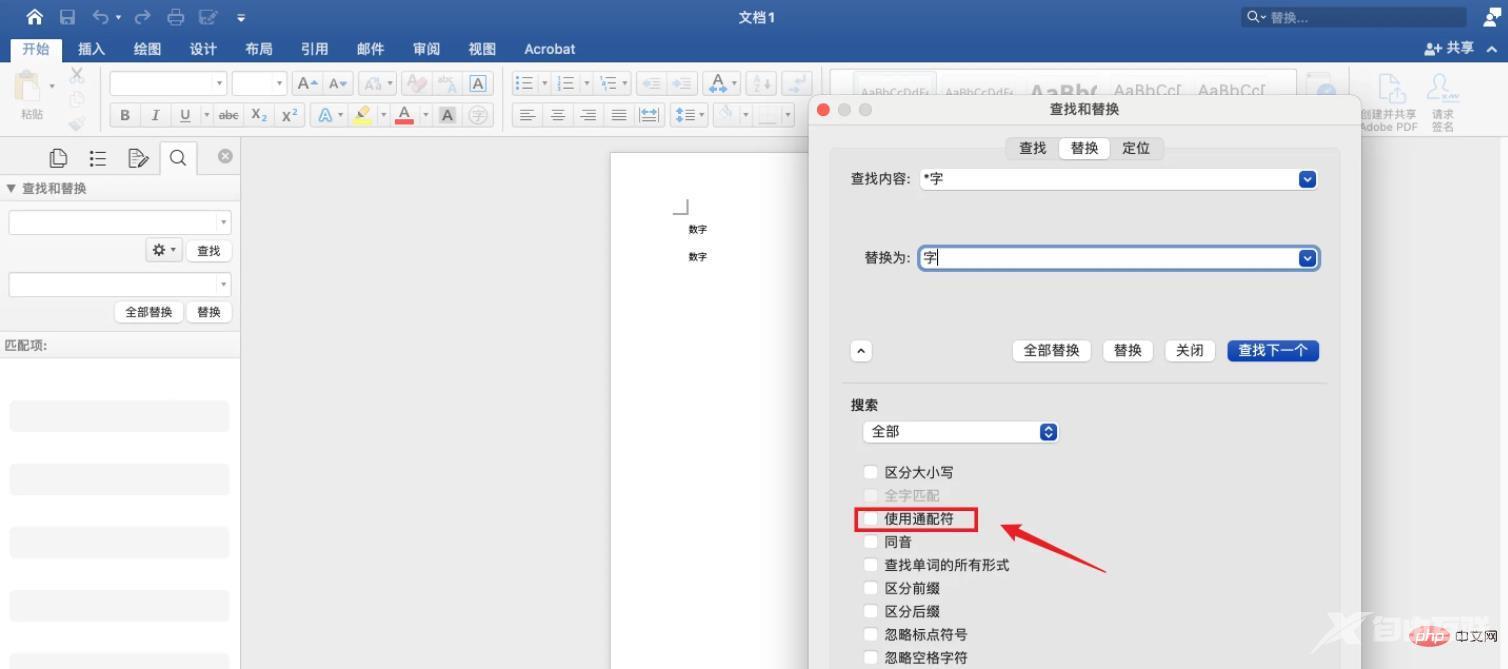
Task: Check the 区分大小写 option
Action: [871, 472]
